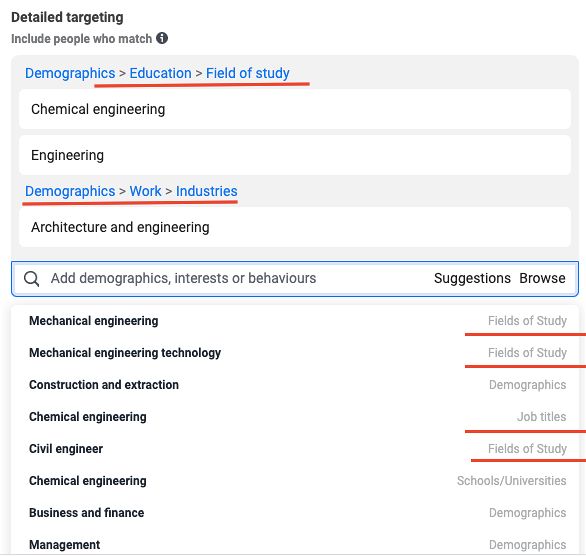Click the magnifier search icon
Image resolution: width=586 pixels, height=556 pixels.
(31, 279)
